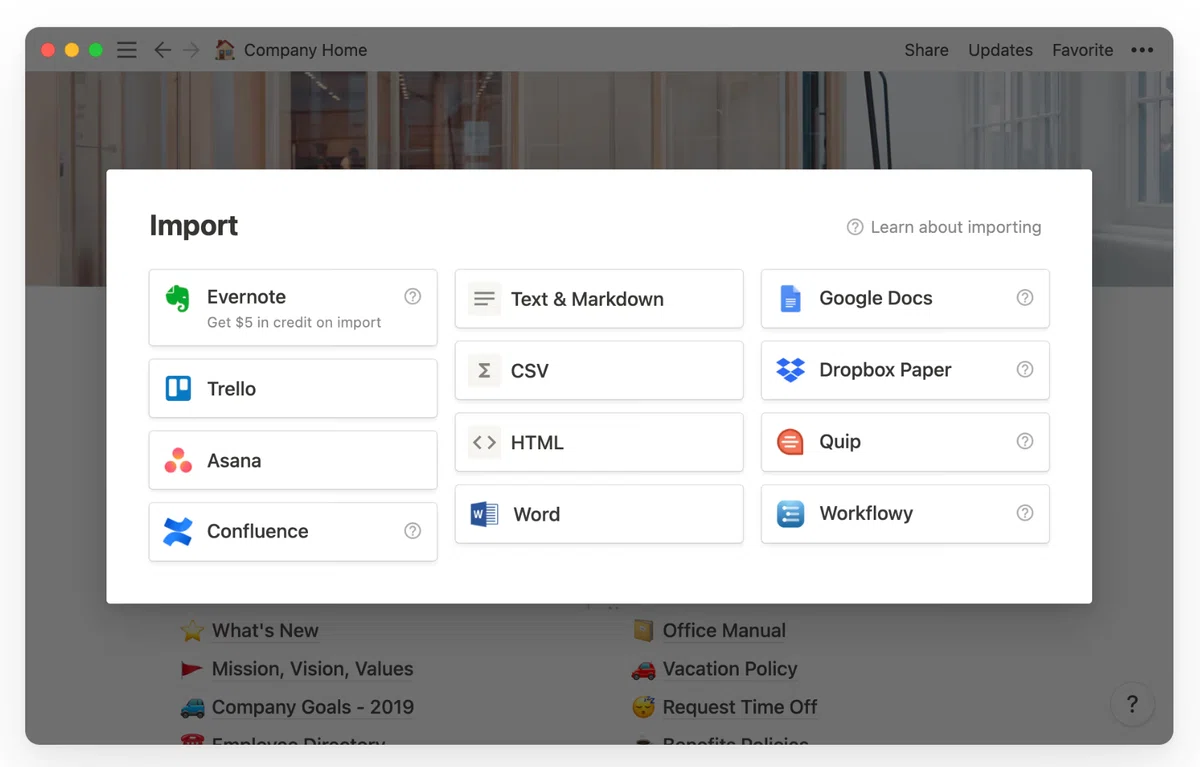
Task: Click 'Get $5 in credit on import' text
Action: [x=294, y=322]
